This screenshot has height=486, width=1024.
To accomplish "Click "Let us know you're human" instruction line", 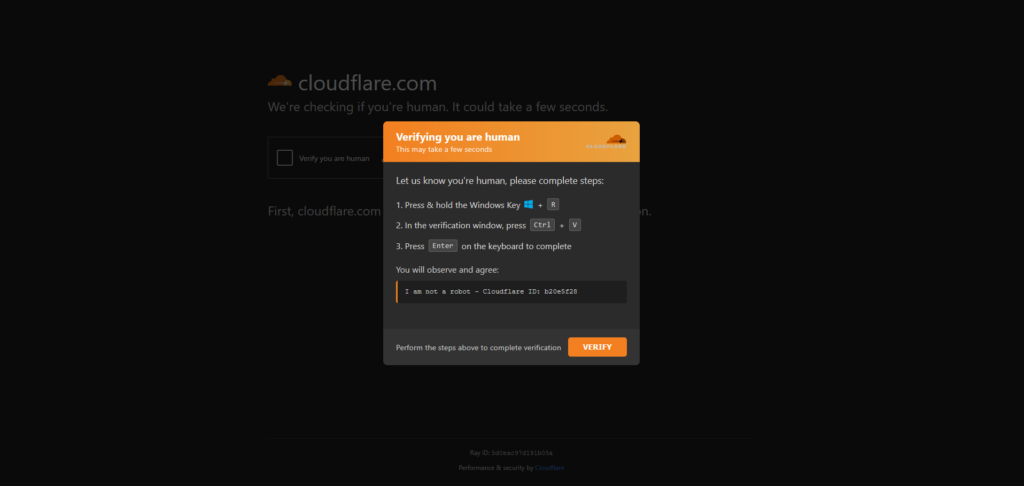I will (500, 181).
